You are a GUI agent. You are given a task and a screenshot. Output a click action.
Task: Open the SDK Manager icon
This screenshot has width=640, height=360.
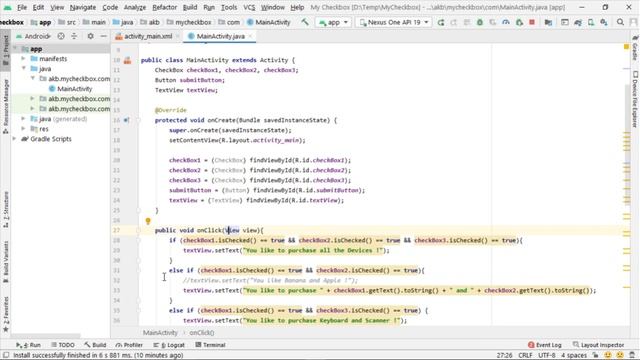point(604,22)
